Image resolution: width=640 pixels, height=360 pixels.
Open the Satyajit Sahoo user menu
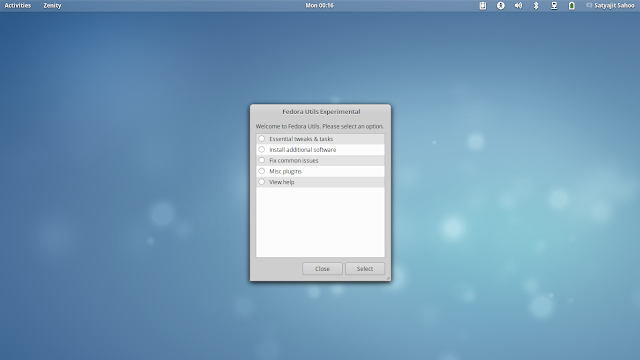614,6
